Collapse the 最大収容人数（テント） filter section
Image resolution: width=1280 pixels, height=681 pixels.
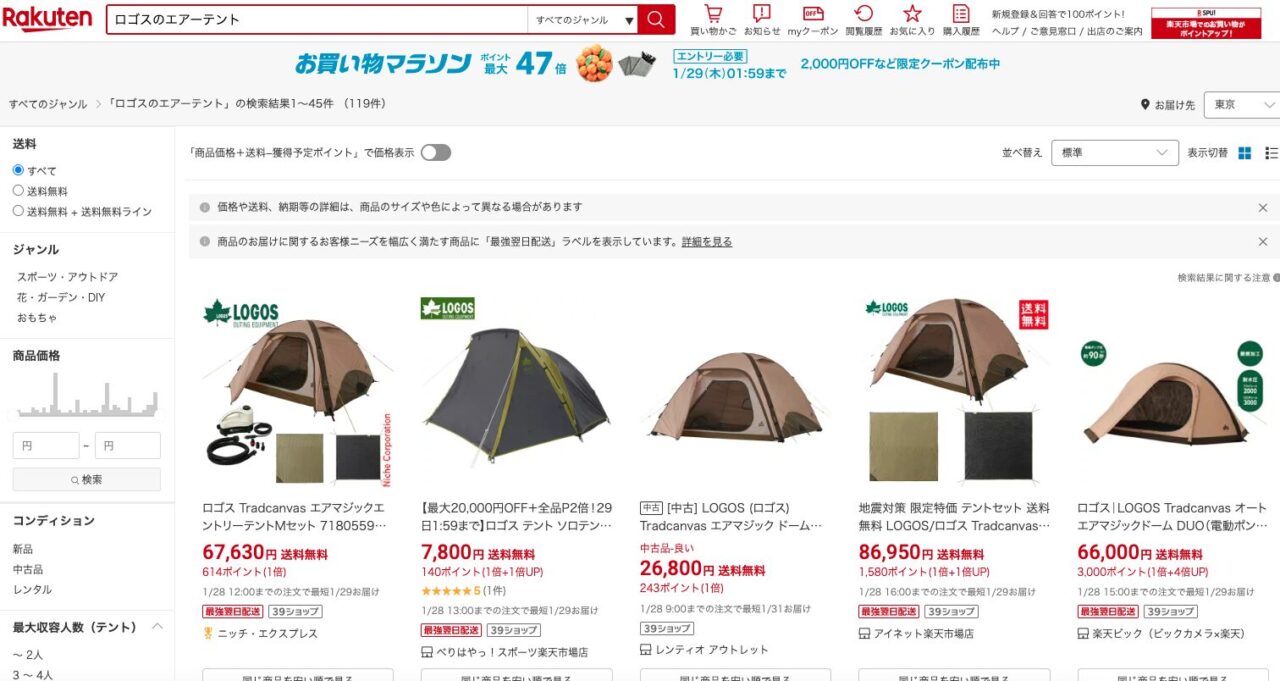click(x=157, y=627)
